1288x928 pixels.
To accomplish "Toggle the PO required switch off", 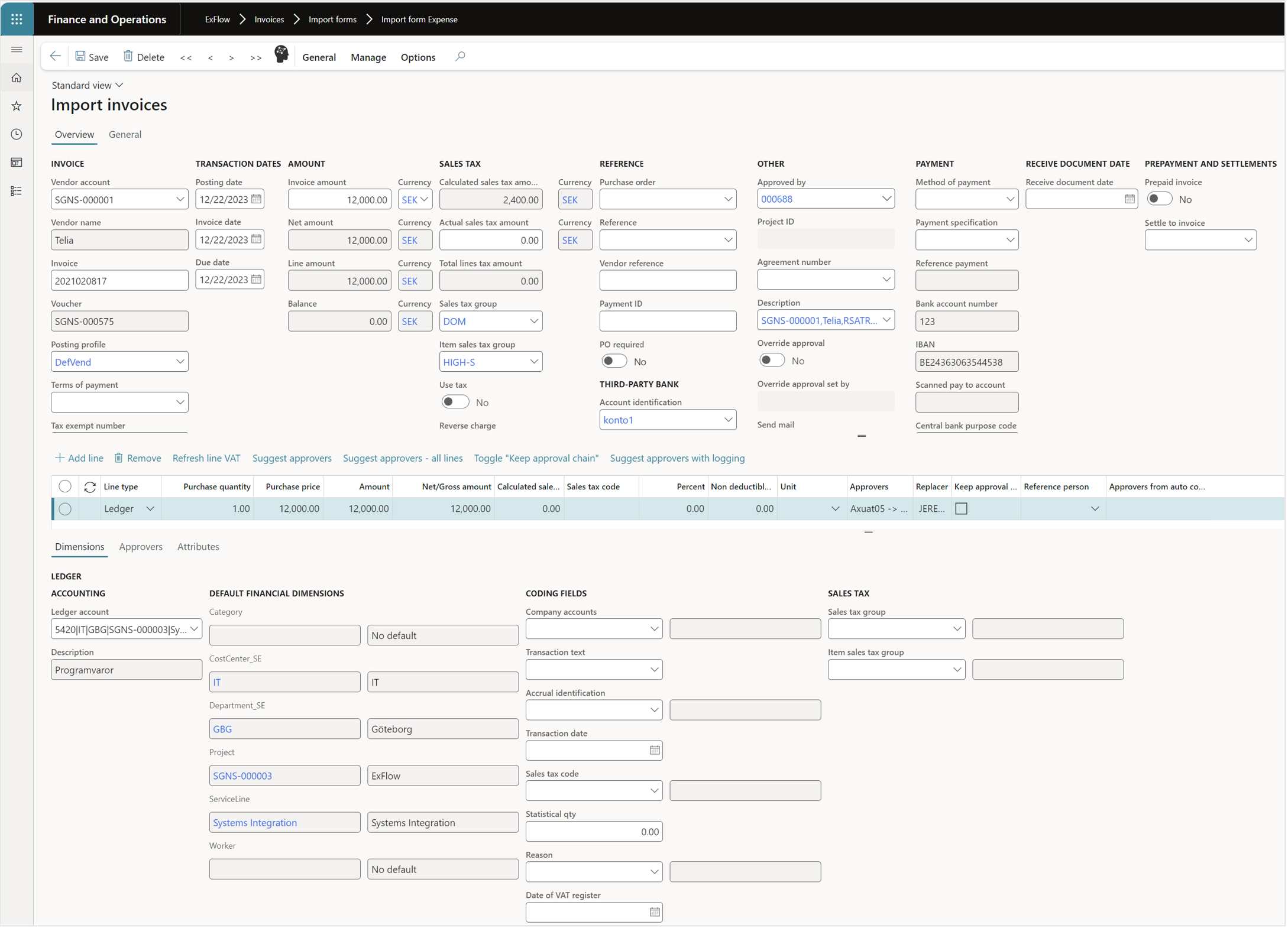I will (613, 361).
